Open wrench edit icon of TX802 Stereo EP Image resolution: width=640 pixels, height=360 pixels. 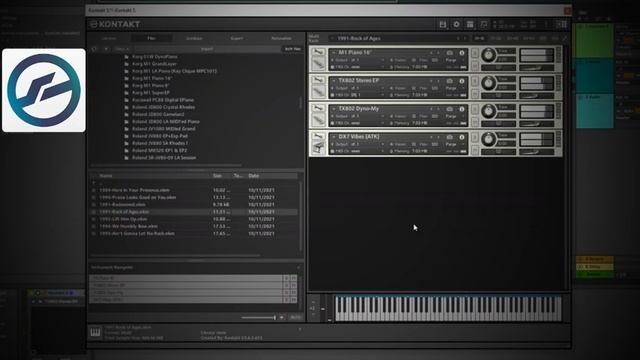pyautogui.click(x=318, y=80)
